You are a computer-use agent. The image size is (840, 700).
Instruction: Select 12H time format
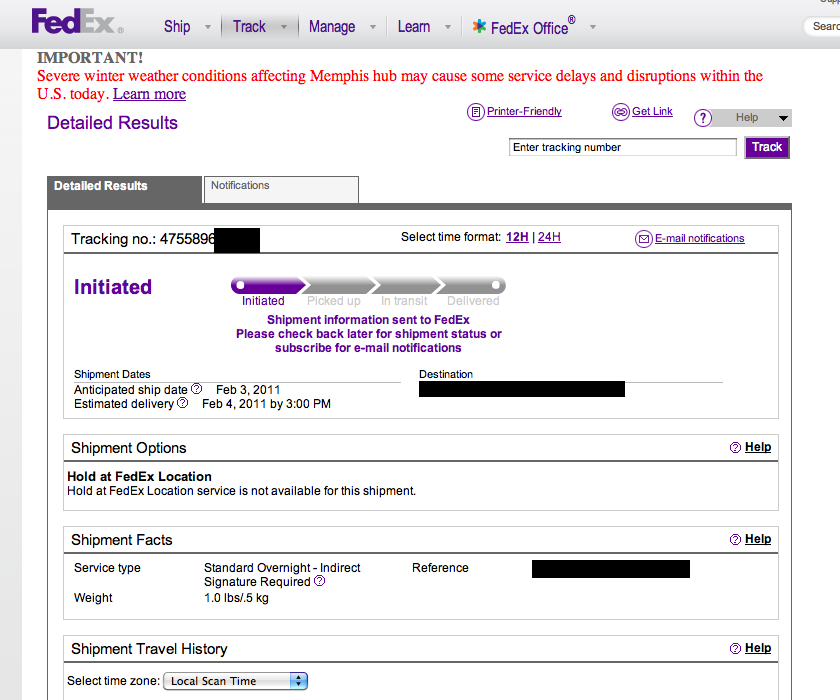517,237
